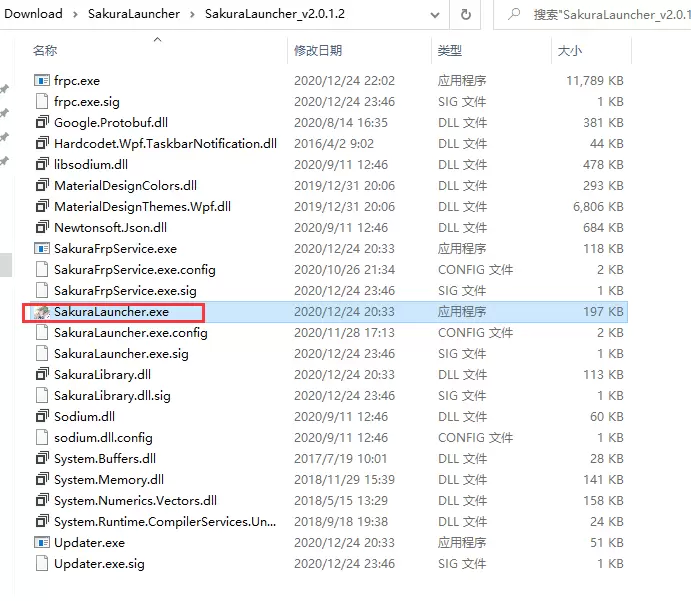The height and width of the screenshot is (601, 691).
Task: Refresh the folder with the reload button
Action: (466, 15)
